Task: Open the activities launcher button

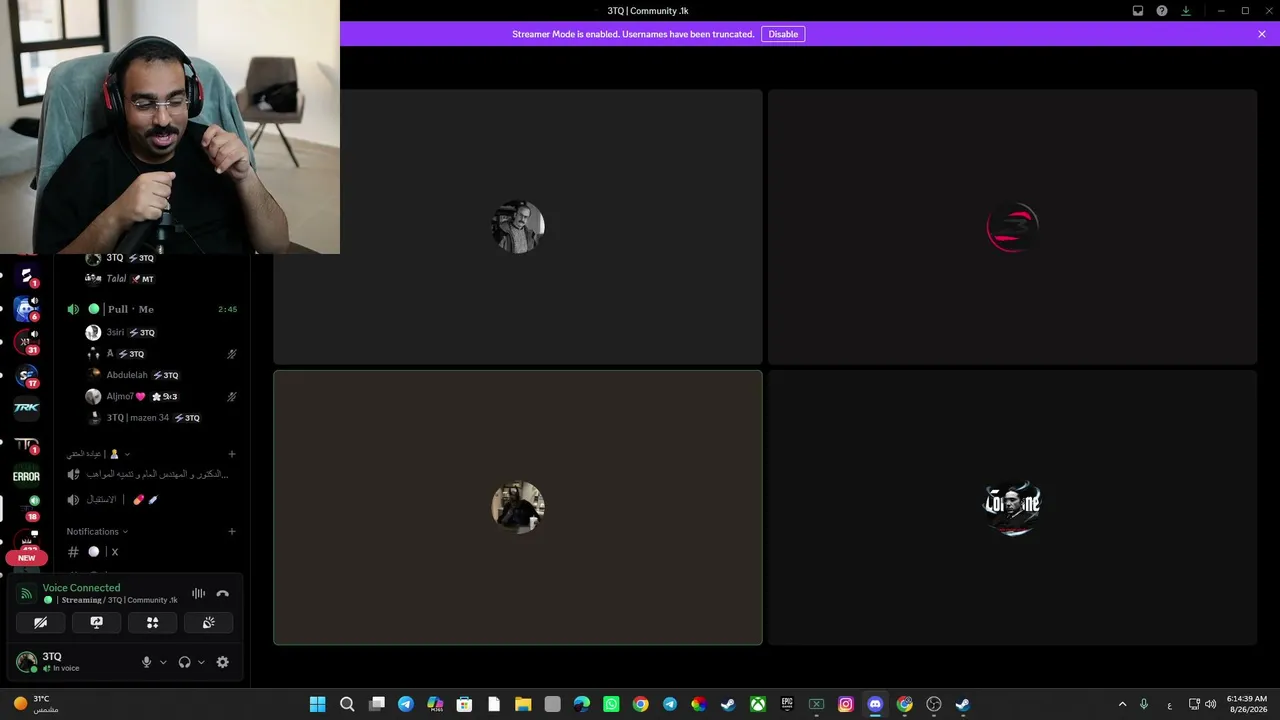Action: coord(152,622)
